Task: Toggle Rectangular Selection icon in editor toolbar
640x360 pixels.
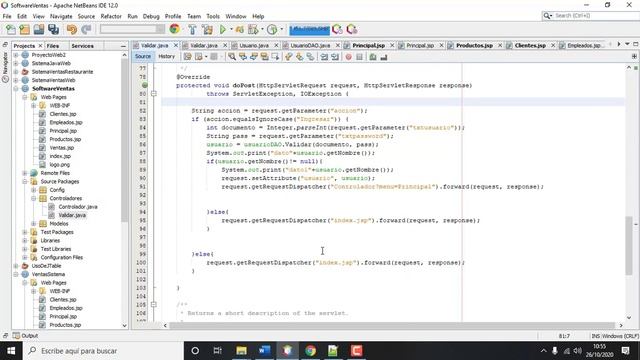Action: pos(275,57)
